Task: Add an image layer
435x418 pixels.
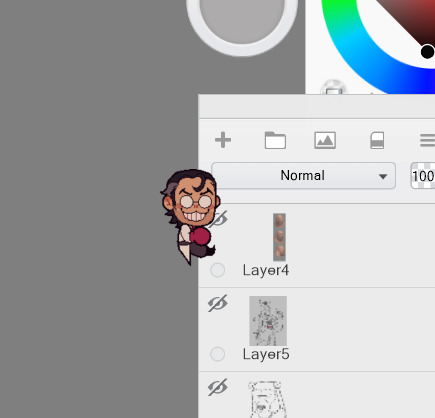Action: [x=325, y=140]
